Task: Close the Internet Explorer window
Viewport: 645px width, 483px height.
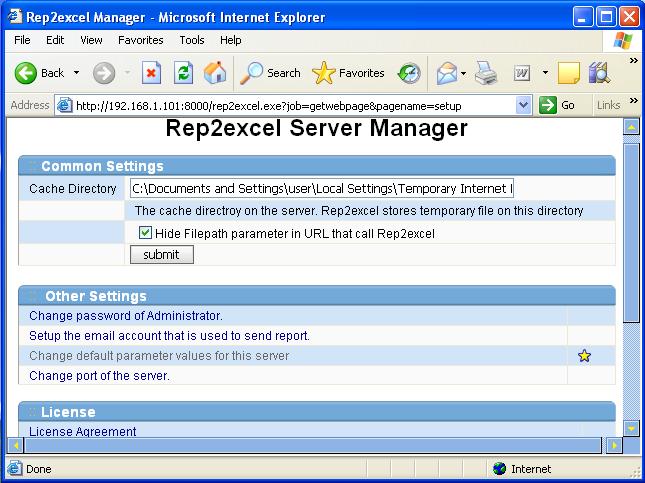Action: [629, 17]
